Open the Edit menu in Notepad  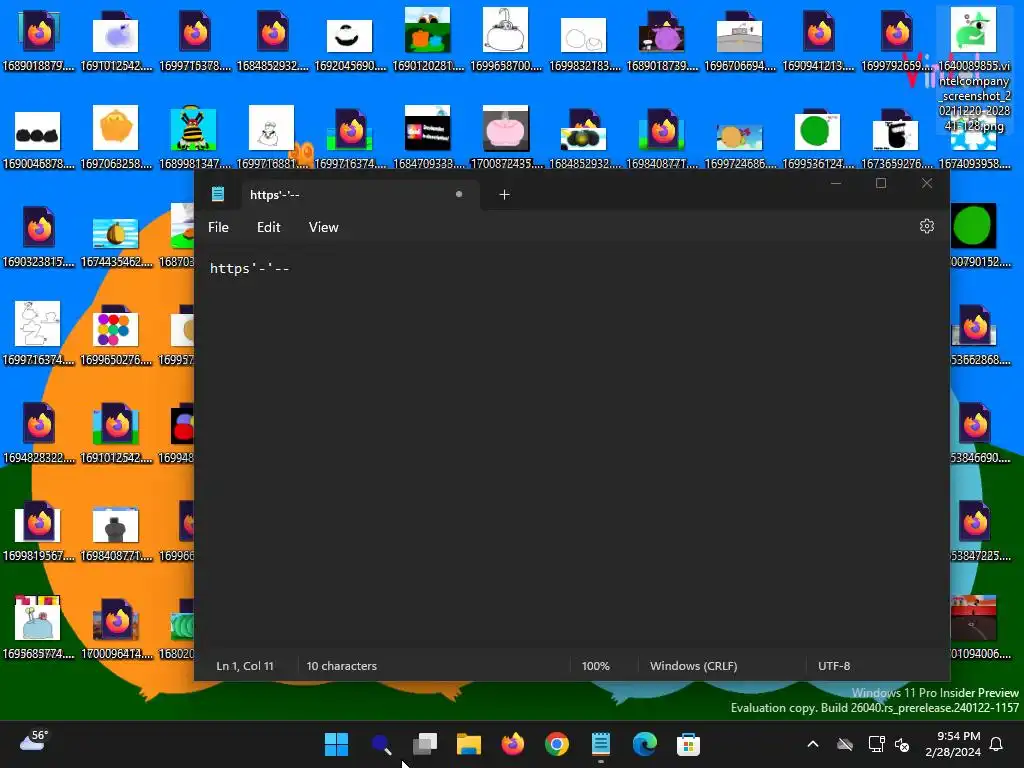pos(268,227)
